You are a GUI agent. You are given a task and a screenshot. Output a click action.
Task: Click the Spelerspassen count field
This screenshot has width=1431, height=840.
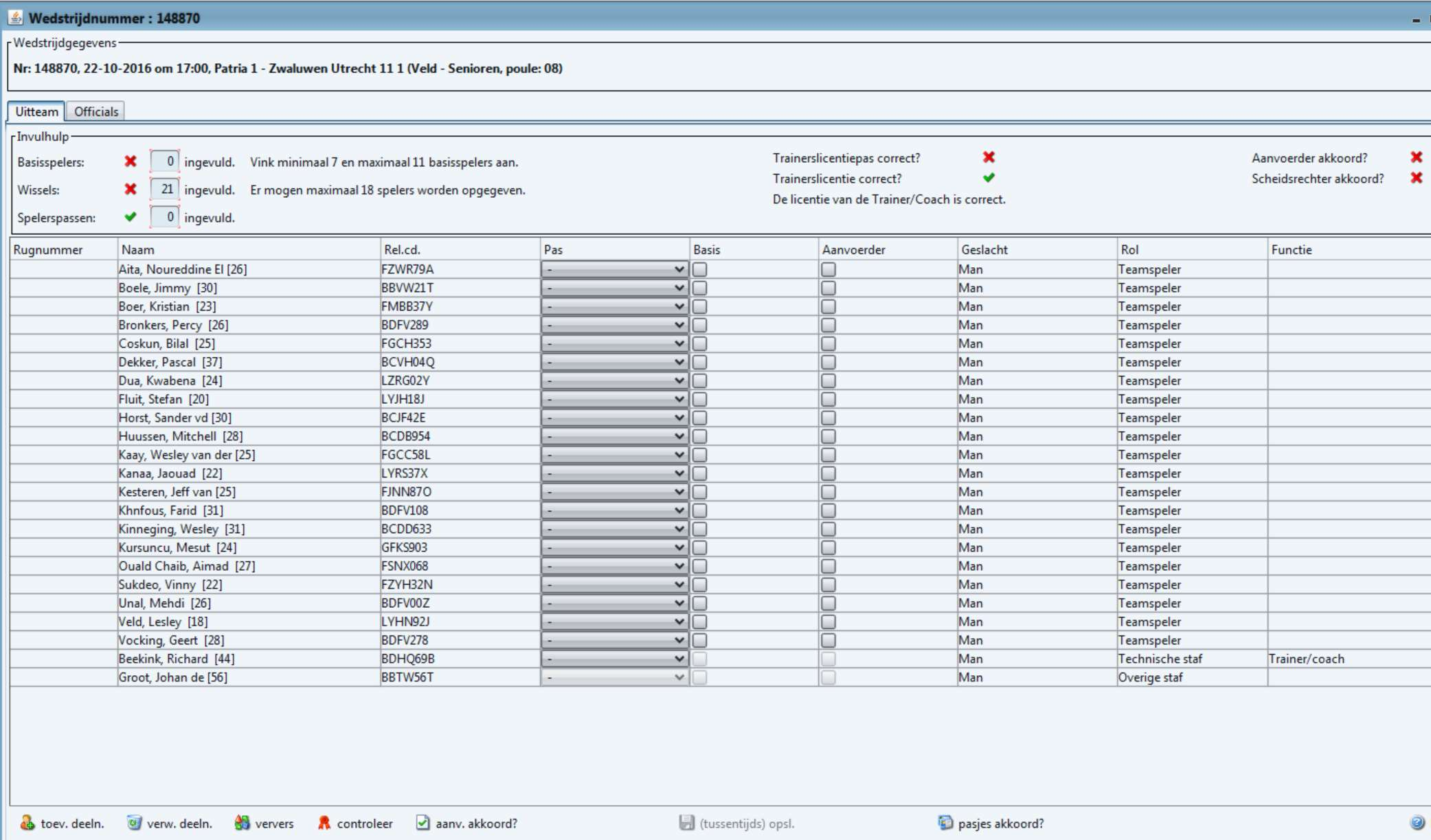[165, 217]
